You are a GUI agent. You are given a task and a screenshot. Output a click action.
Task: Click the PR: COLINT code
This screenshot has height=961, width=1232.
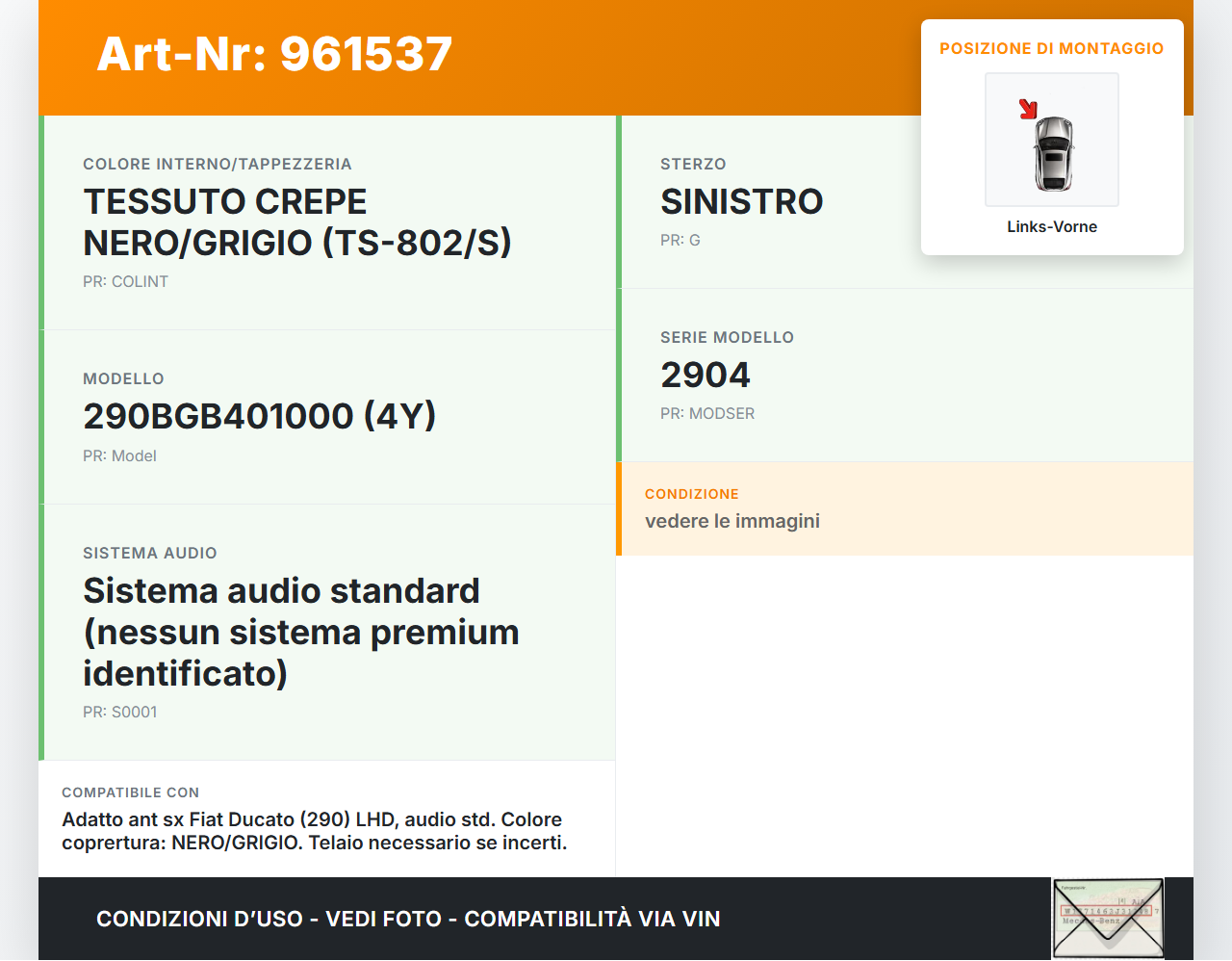coord(125,281)
